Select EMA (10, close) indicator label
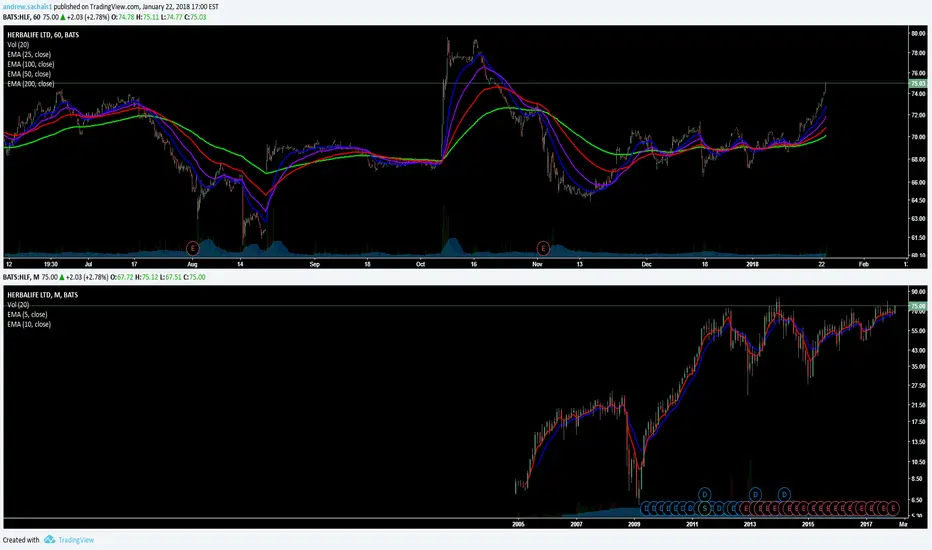This screenshot has height=550, width=932. point(29,325)
